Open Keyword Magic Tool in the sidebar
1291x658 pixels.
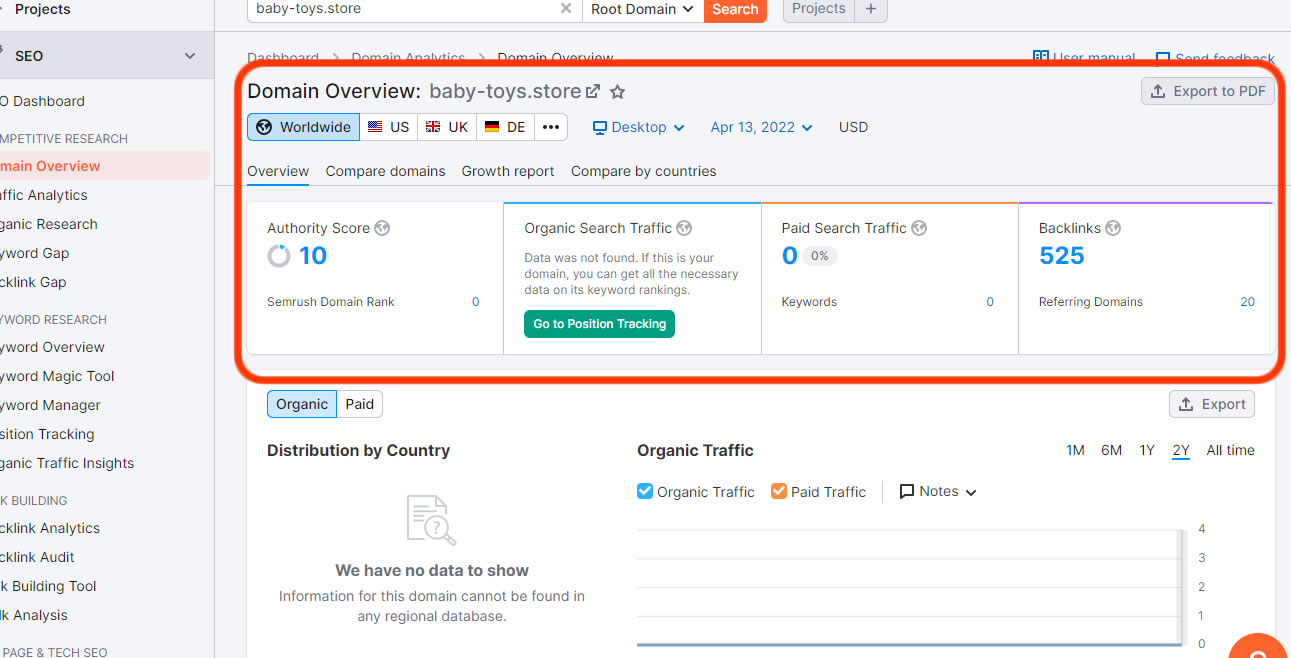click(x=57, y=376)
